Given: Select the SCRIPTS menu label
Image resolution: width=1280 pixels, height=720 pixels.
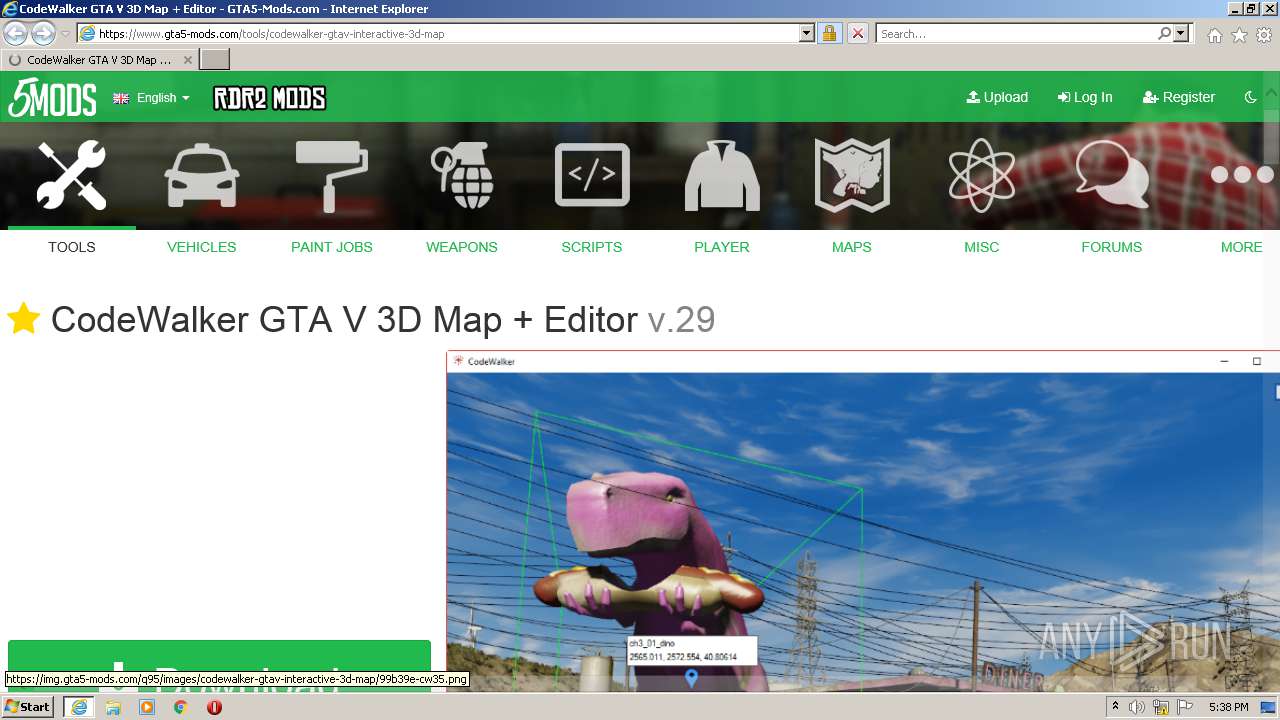Looking at the screenshot, I should coord(592,247).
